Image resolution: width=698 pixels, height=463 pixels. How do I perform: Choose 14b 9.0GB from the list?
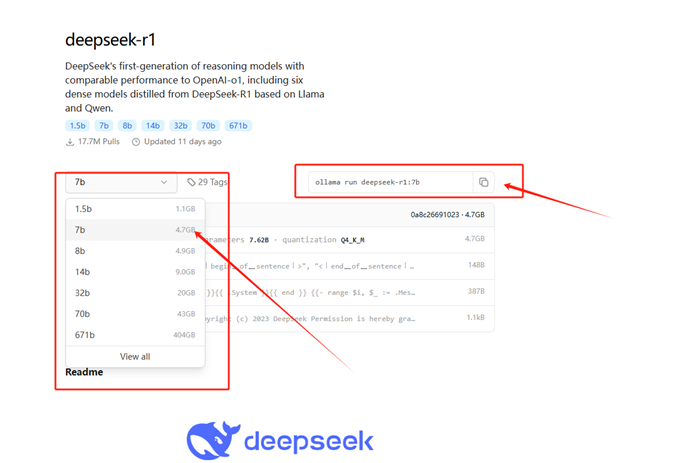pos(135,272)
